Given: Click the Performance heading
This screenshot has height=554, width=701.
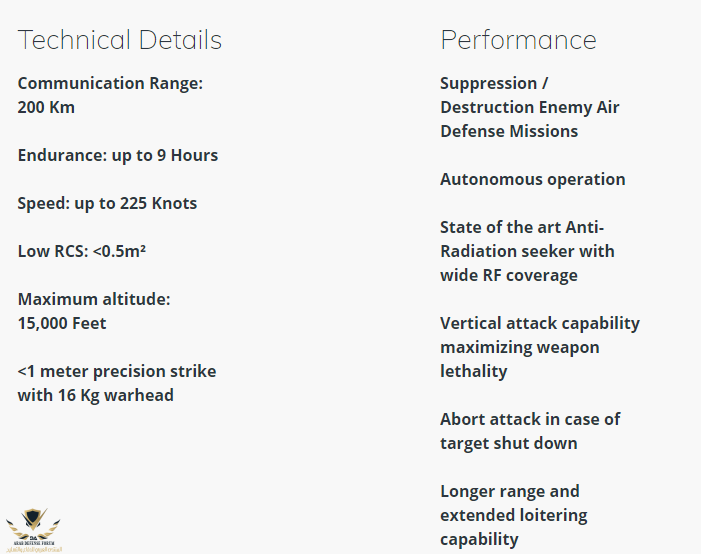Looking at the screenshot, I should click(518, 40).
